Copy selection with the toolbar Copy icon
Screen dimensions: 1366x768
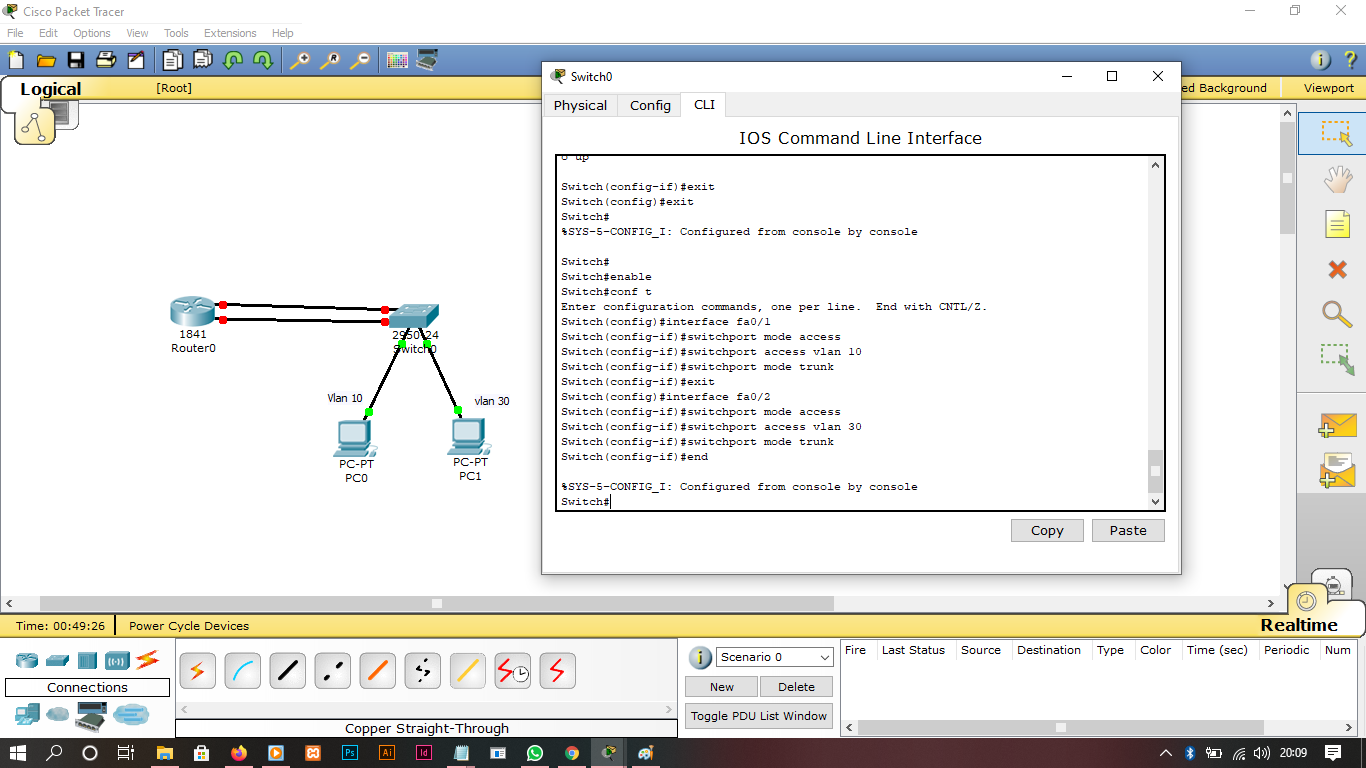click(x=174, y=60)
